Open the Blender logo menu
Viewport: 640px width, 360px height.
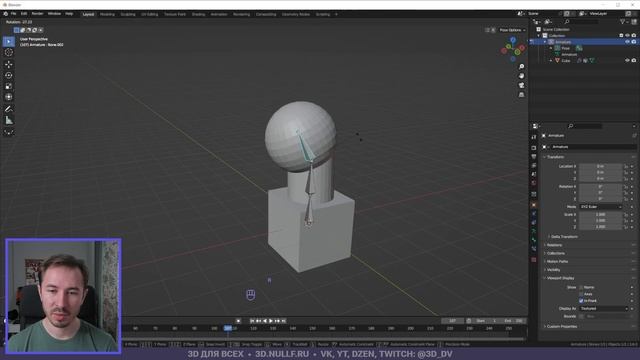pyautogui.click(x=5, y=14)
